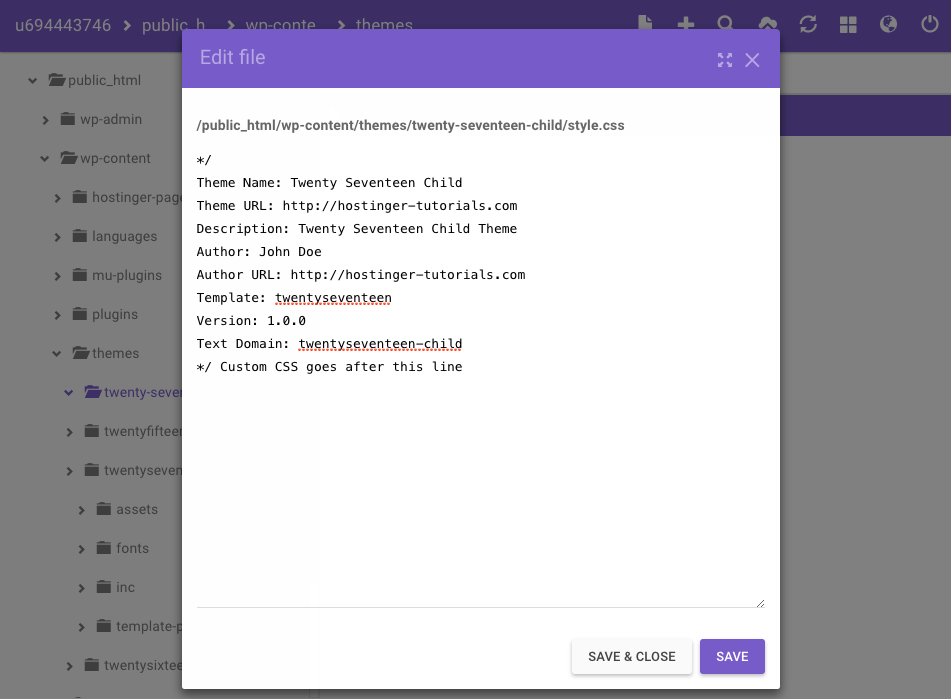Open the grid view switcher
Image resolution: width=951 pixels, height=699 pixels.
click(x=848, y=24)
